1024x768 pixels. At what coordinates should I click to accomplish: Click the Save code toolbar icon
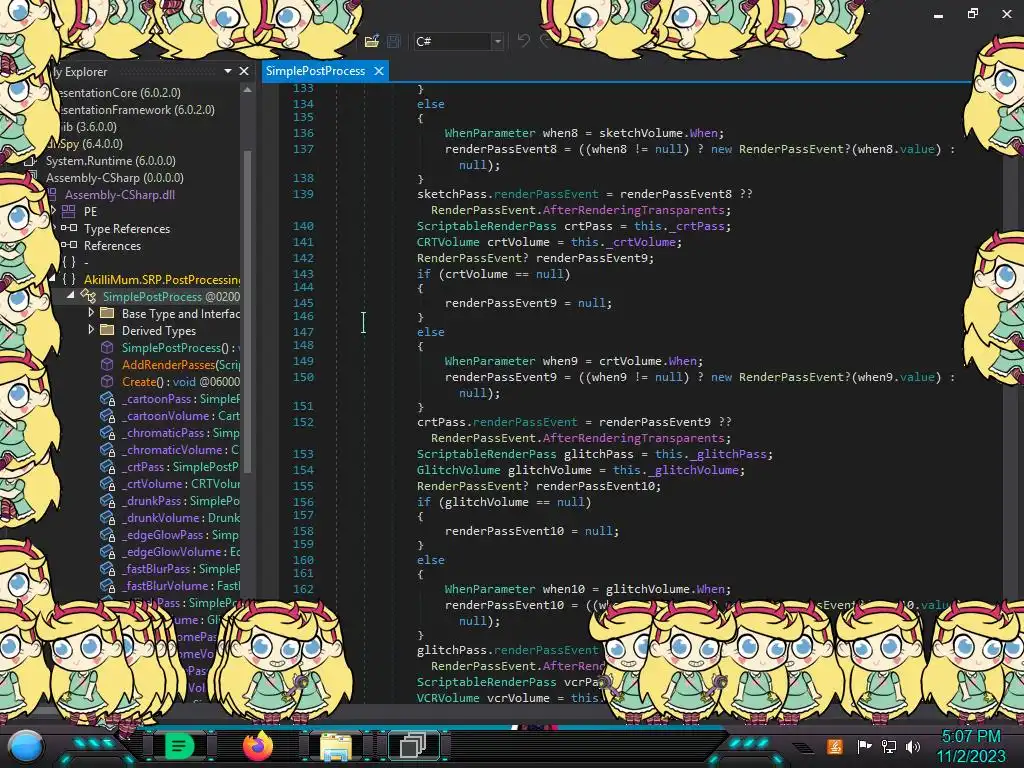[x=394, y=41]
